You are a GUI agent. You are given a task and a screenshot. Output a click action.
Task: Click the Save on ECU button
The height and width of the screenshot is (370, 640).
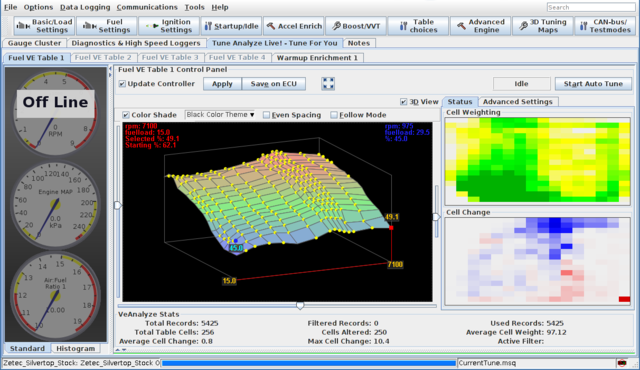273,84
